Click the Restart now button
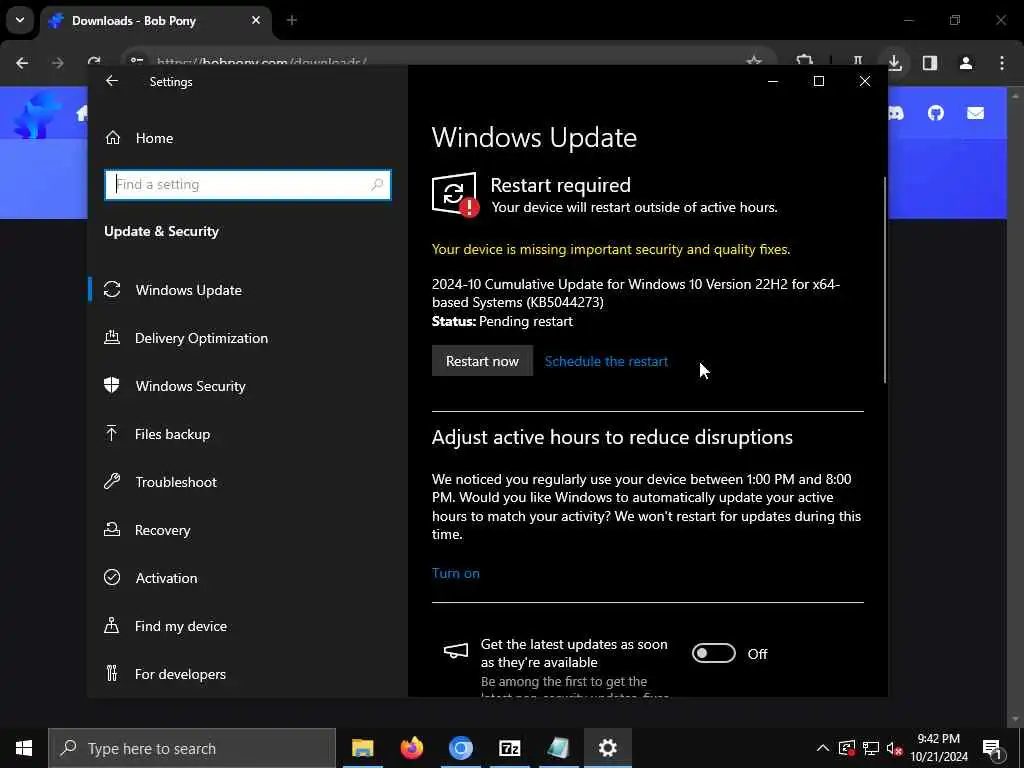This screenshot has height=768, width=1024. [482, 361]
